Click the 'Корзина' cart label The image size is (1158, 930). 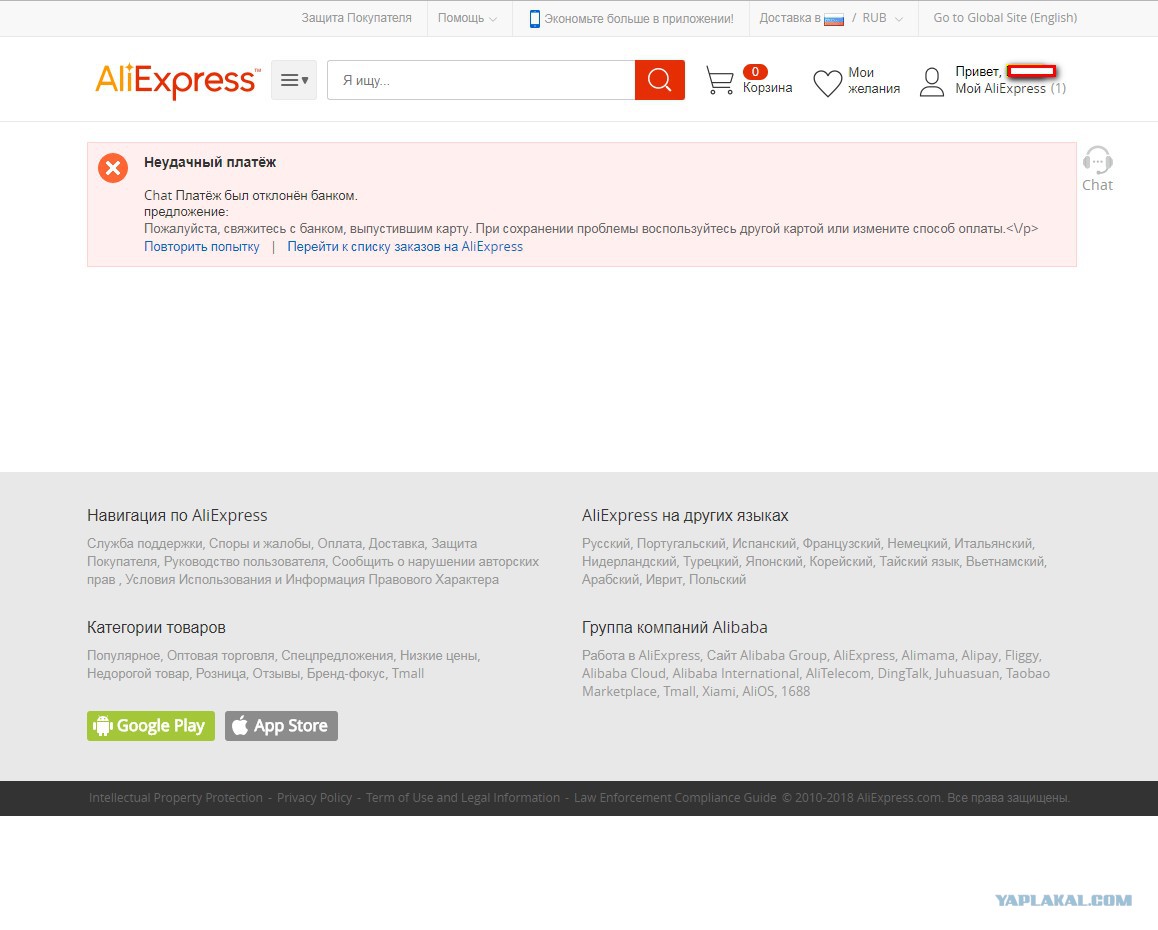coord(767,88)
